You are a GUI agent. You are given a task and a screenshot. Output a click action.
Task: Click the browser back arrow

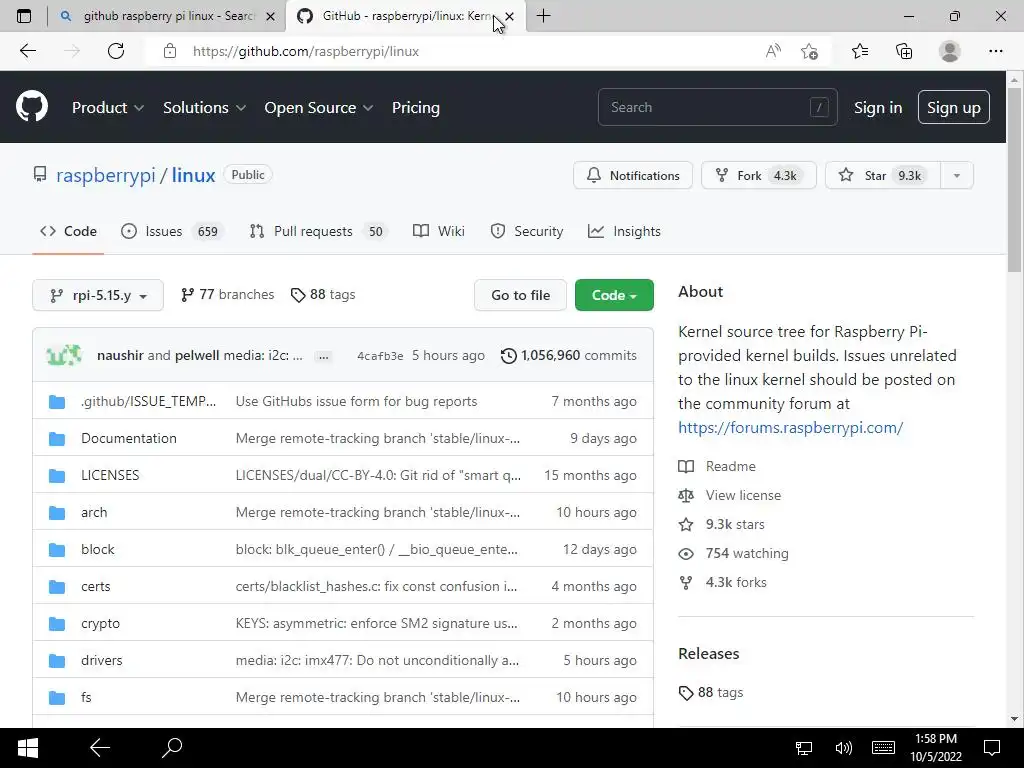pos(28,51)
